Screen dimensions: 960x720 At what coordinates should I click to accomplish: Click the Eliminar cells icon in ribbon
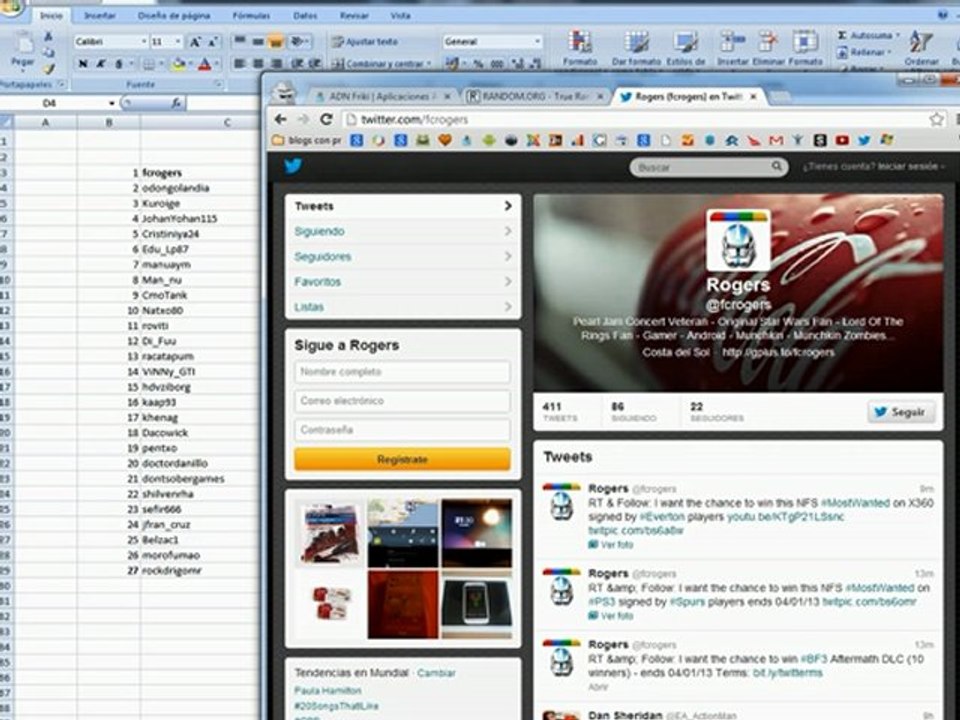[x=768, y=48]
